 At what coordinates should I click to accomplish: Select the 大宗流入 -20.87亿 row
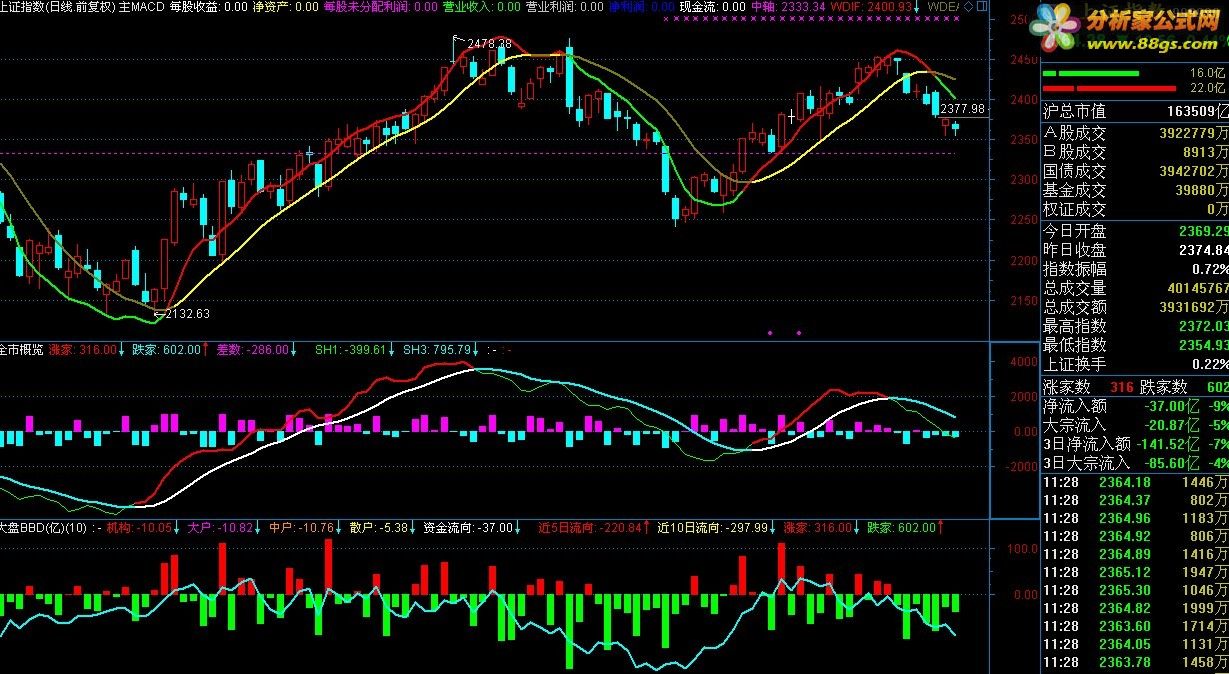(x=1135, y=425)
